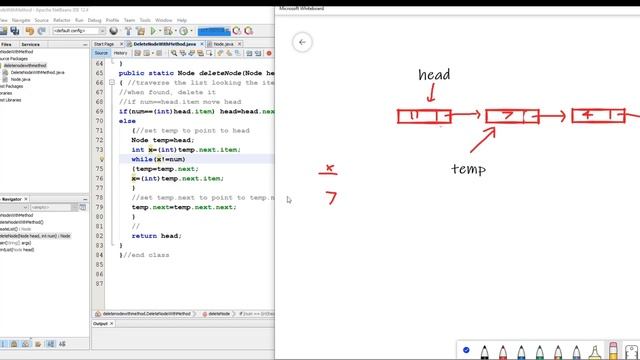Image resolution: width=640 pixels, height=360 pixels.
Task: Click the Clean and Build Project icon
Action: point(140,31)
